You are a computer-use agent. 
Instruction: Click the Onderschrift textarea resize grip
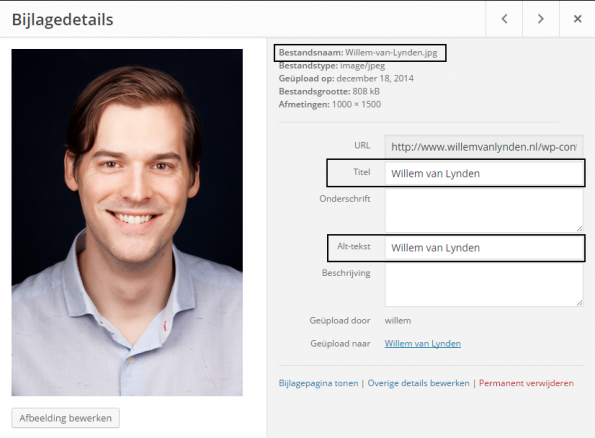click(x=579, y=228)
